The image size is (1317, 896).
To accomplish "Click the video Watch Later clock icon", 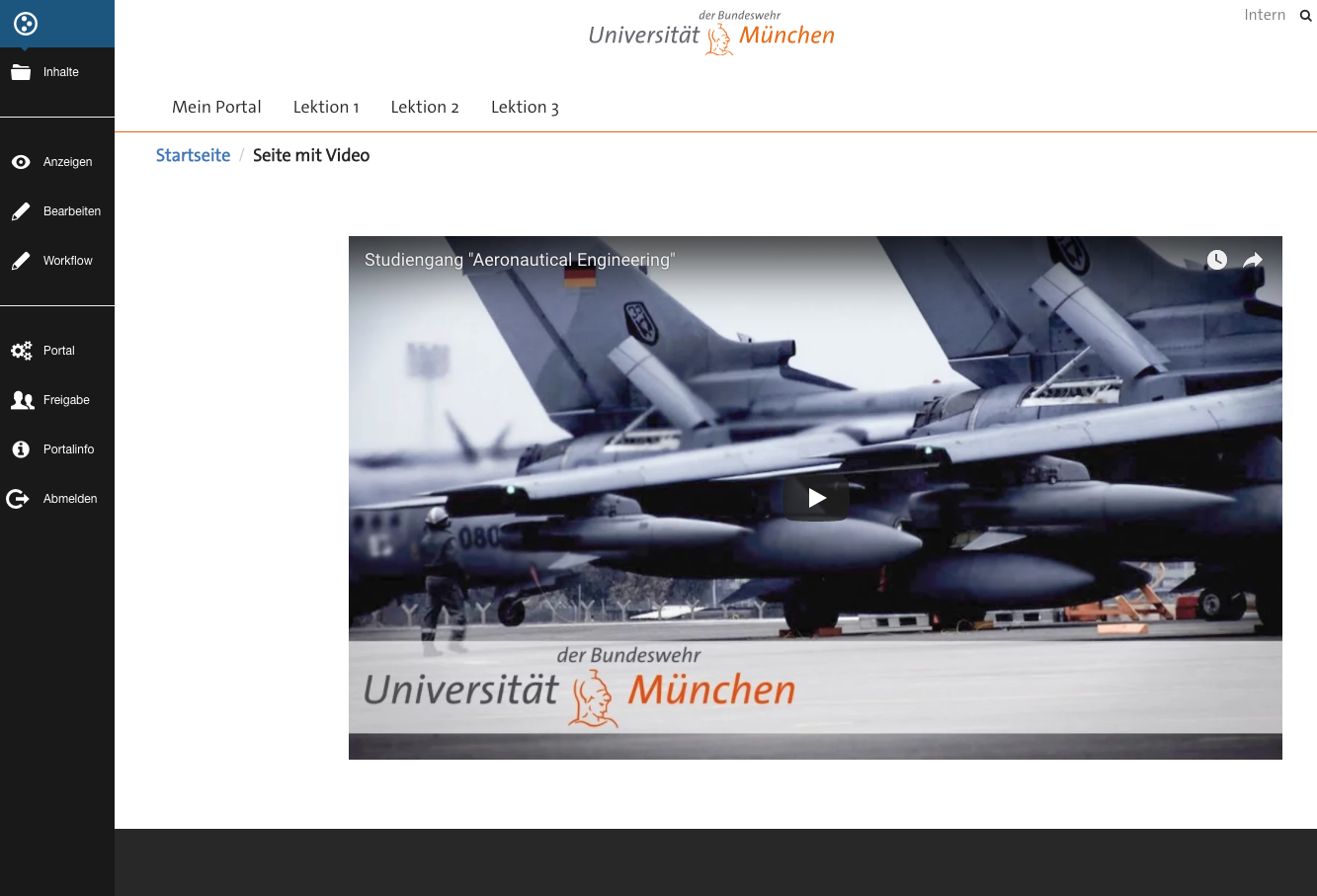I will pos(1217,260).
